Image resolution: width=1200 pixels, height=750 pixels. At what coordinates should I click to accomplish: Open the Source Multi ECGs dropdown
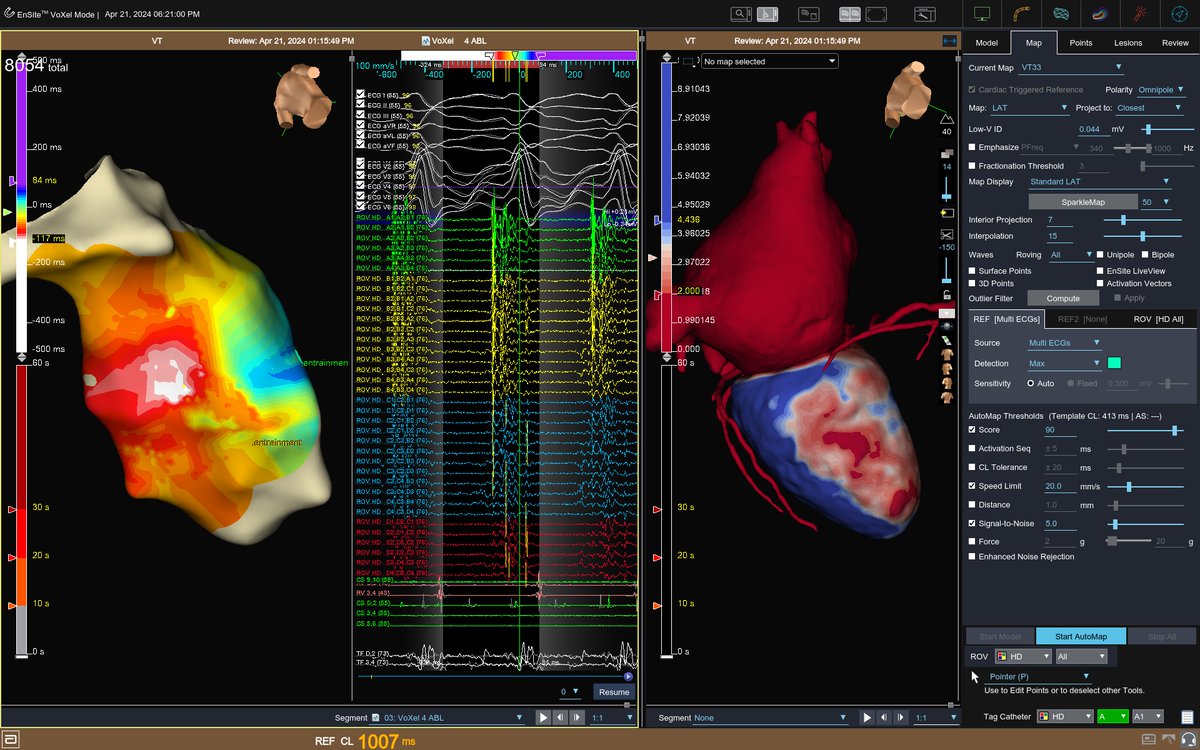pyautogui.click(x=1065, y=343)
